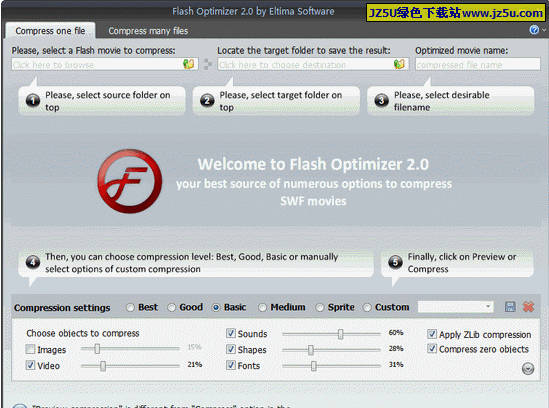Click the Flash Optimizer red F logo
The width and height of the screenshot is (549, 408).
[130, 181]
